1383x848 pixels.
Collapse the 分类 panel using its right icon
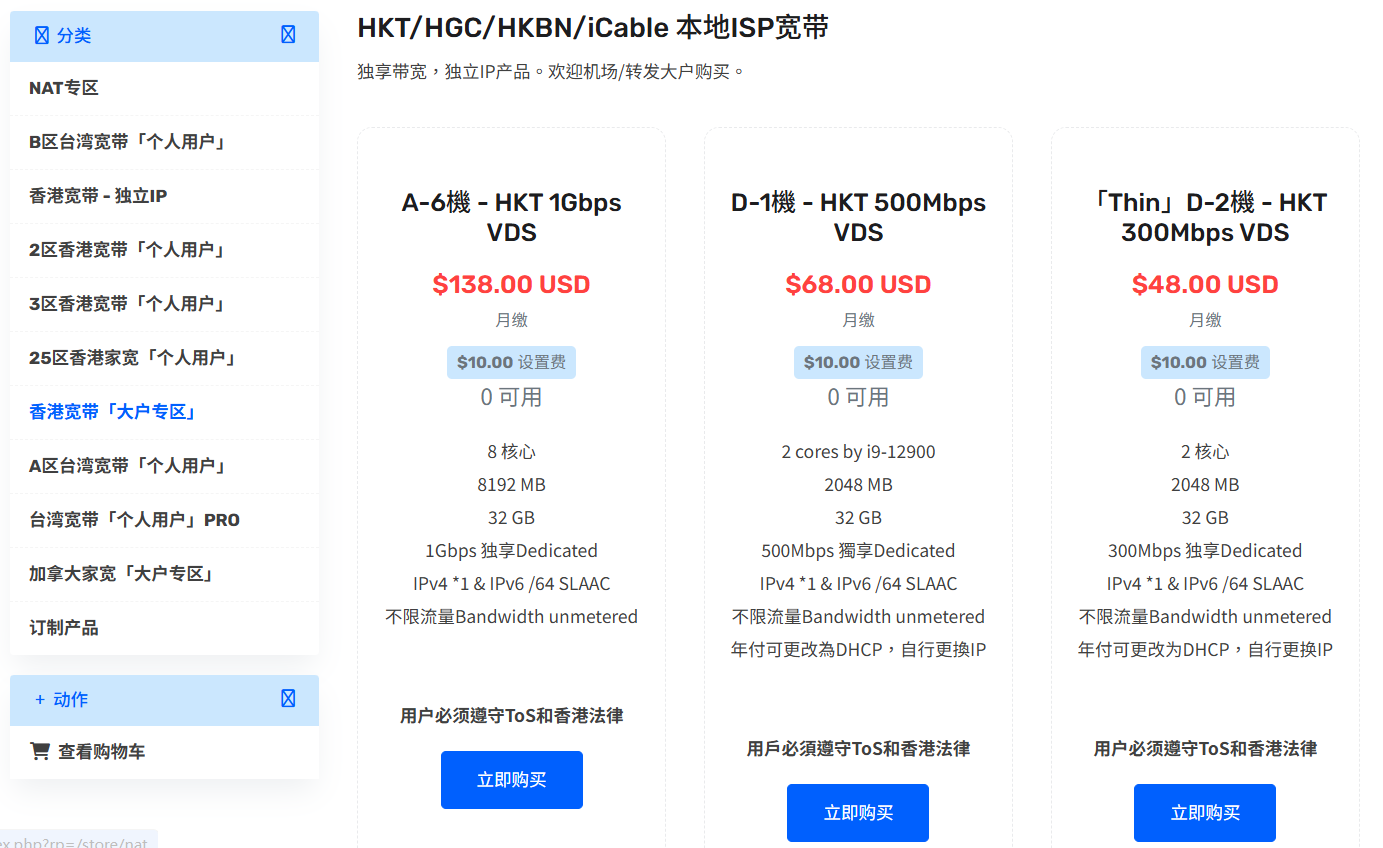tap(288, 35)
